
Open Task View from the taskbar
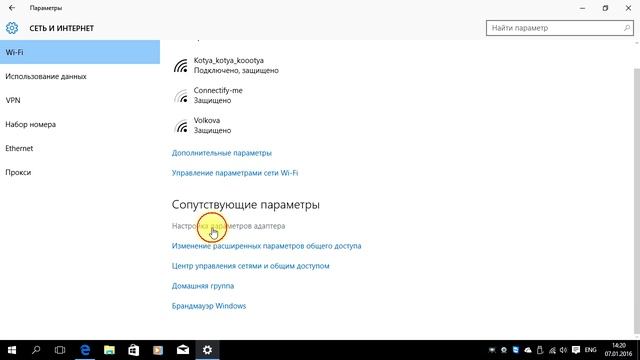pyautogui.click(x=60, y=350)
